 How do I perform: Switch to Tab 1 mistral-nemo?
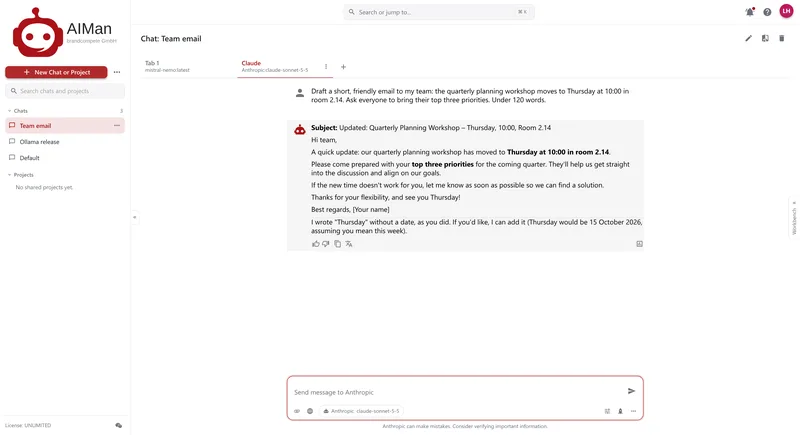pyautogui.click(x=188, y=66)
